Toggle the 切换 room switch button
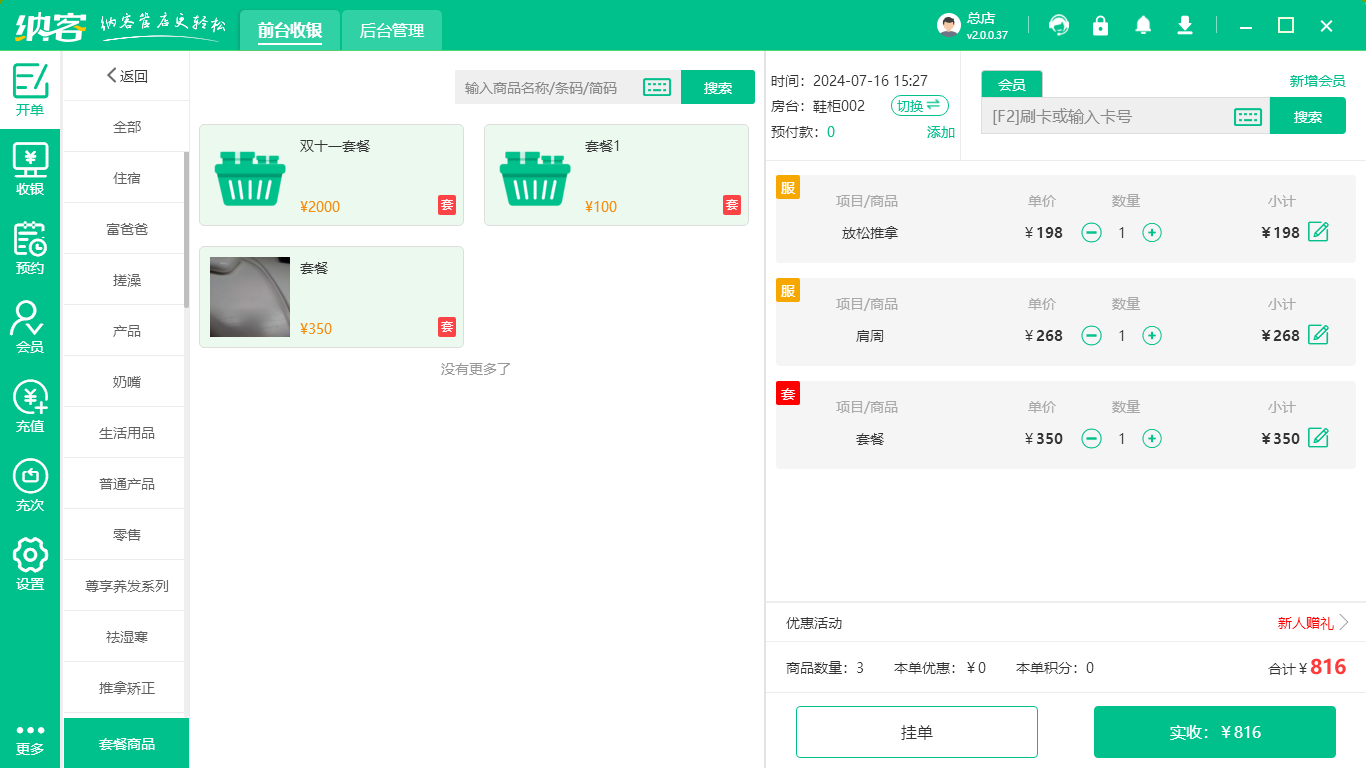The image size is (1366, 768). (918, 105)
